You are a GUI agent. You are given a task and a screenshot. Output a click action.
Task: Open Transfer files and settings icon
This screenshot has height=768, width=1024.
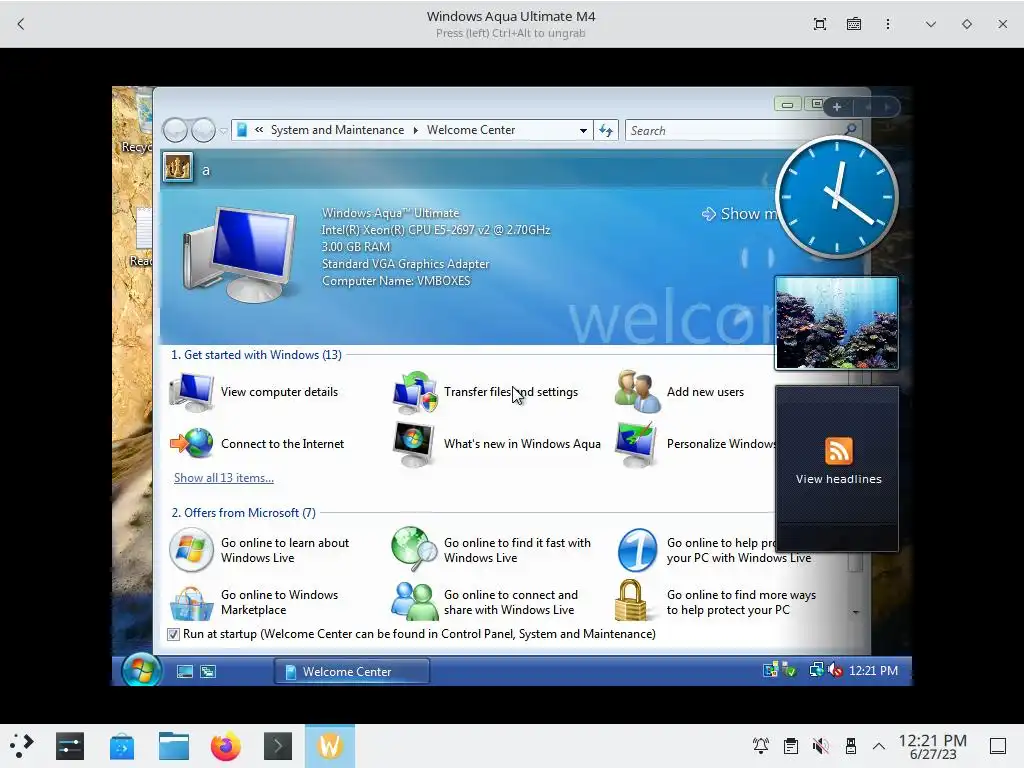click(x=414, y=392)
